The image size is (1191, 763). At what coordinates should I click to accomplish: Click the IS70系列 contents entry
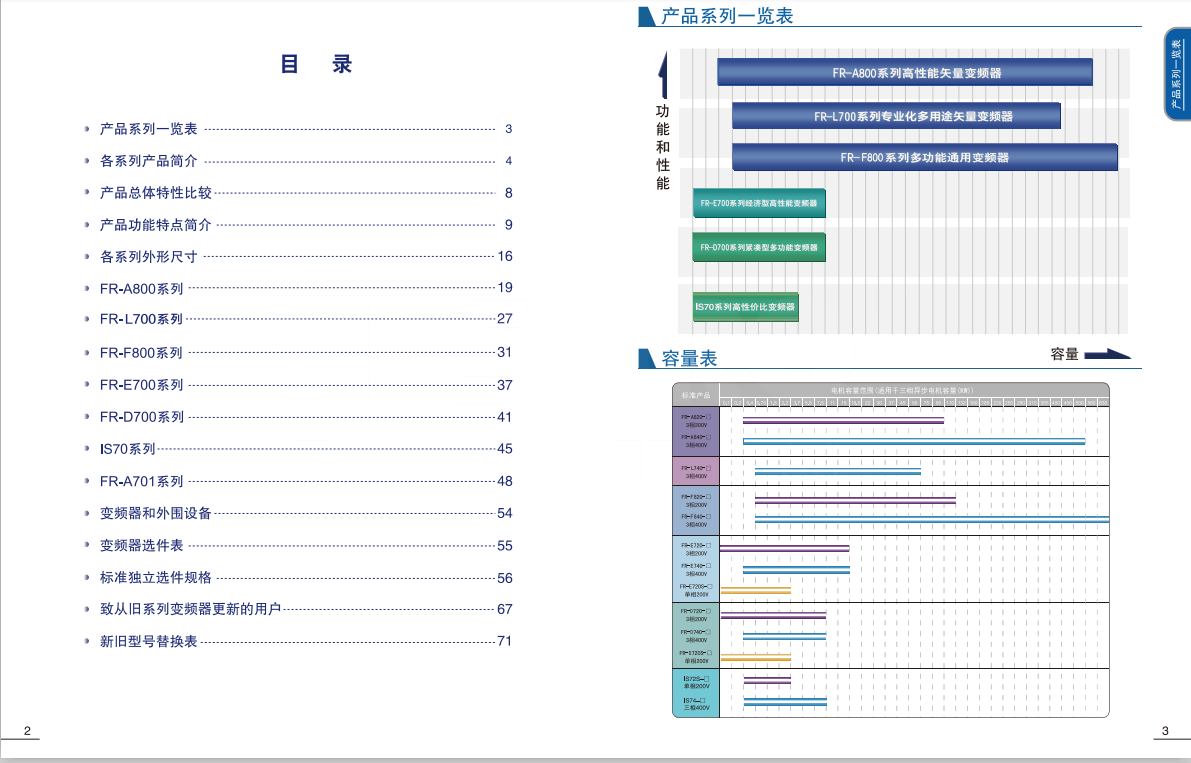(x=299, y=449)
